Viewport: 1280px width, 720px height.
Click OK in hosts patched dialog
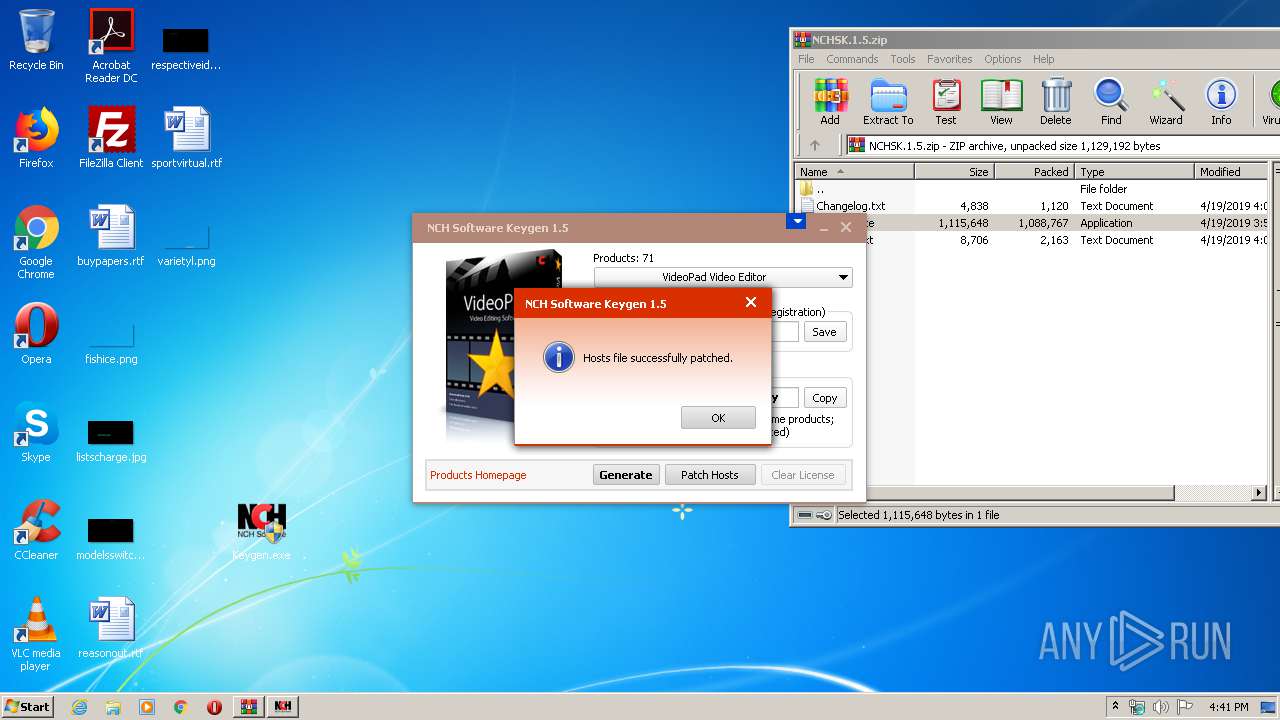(718, 418)
